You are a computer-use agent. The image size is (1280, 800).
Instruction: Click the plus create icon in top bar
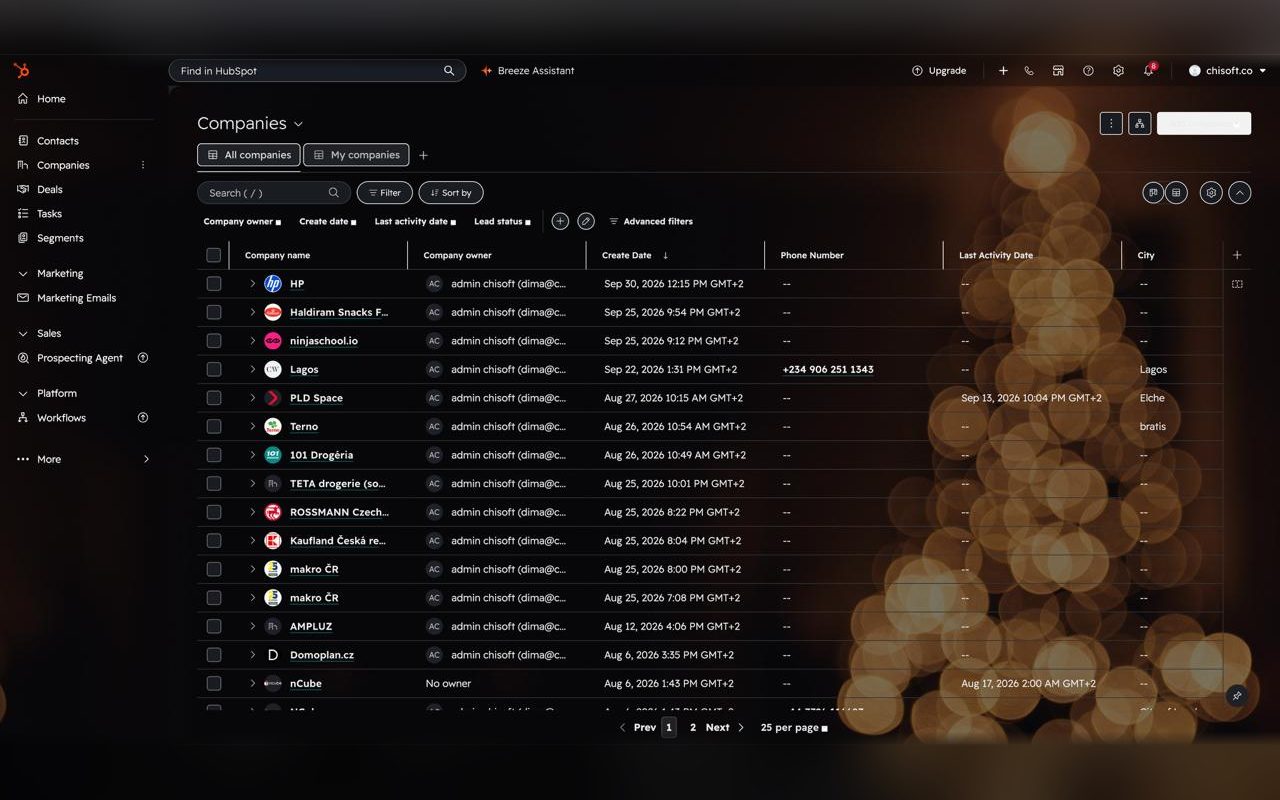click(x=1003, y=71)
